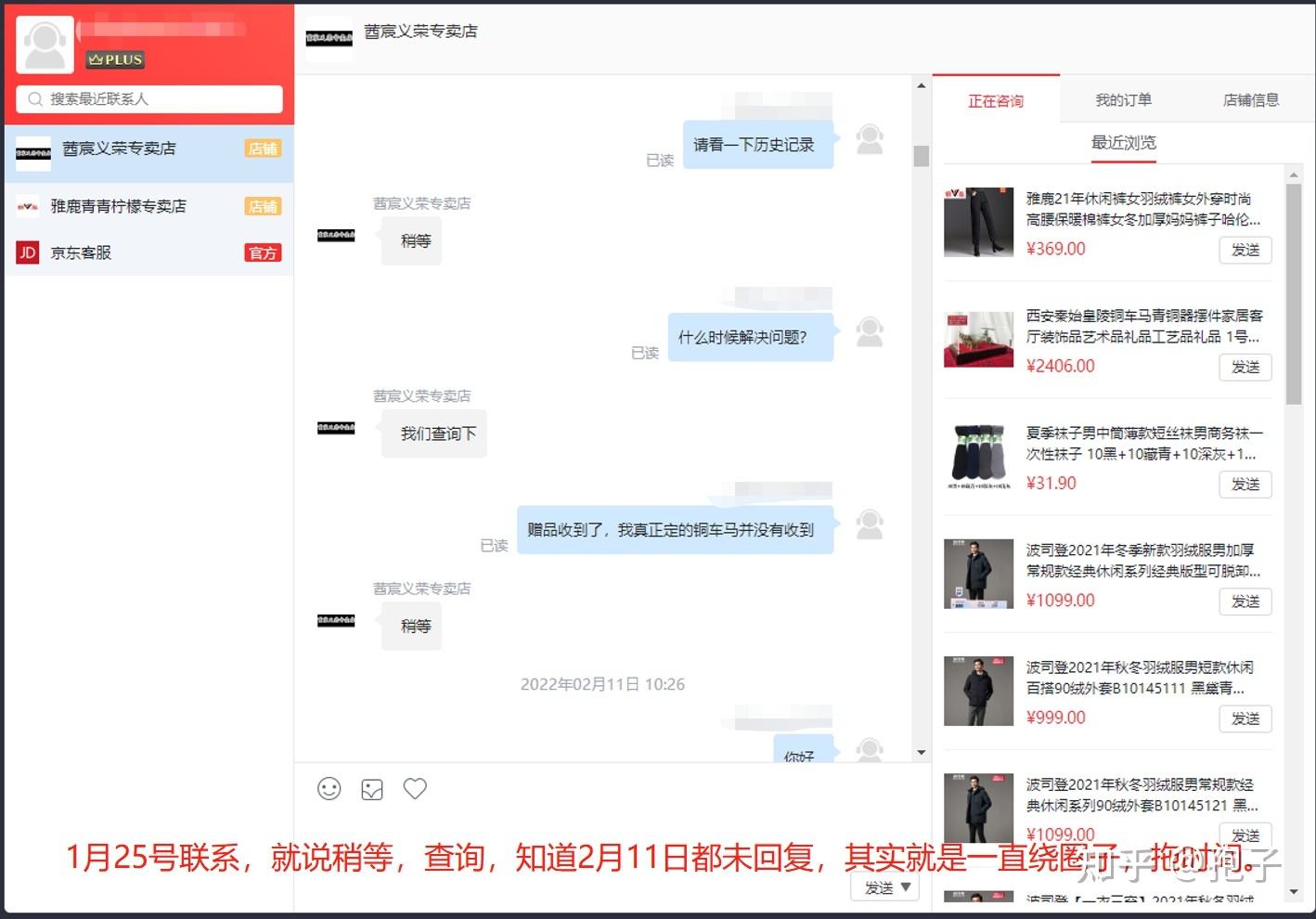Send the 铜车马 ¥2406.00 product
Screen dimensions: 1316x919
(x=1245, y=368)
